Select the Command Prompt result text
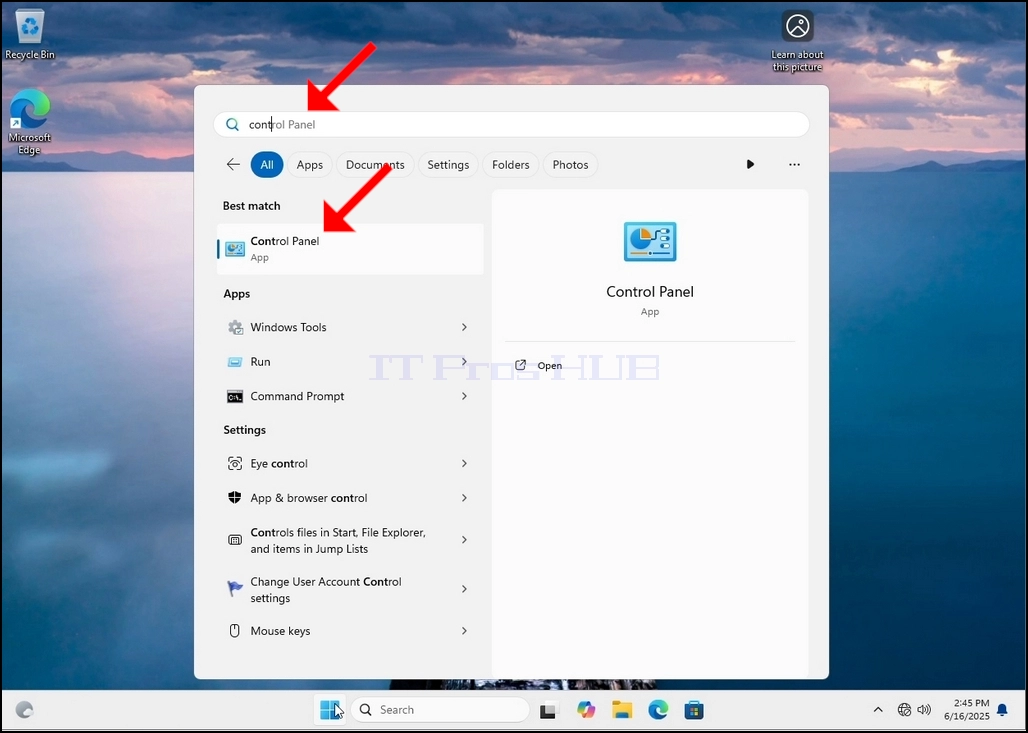 click(297, 397)
